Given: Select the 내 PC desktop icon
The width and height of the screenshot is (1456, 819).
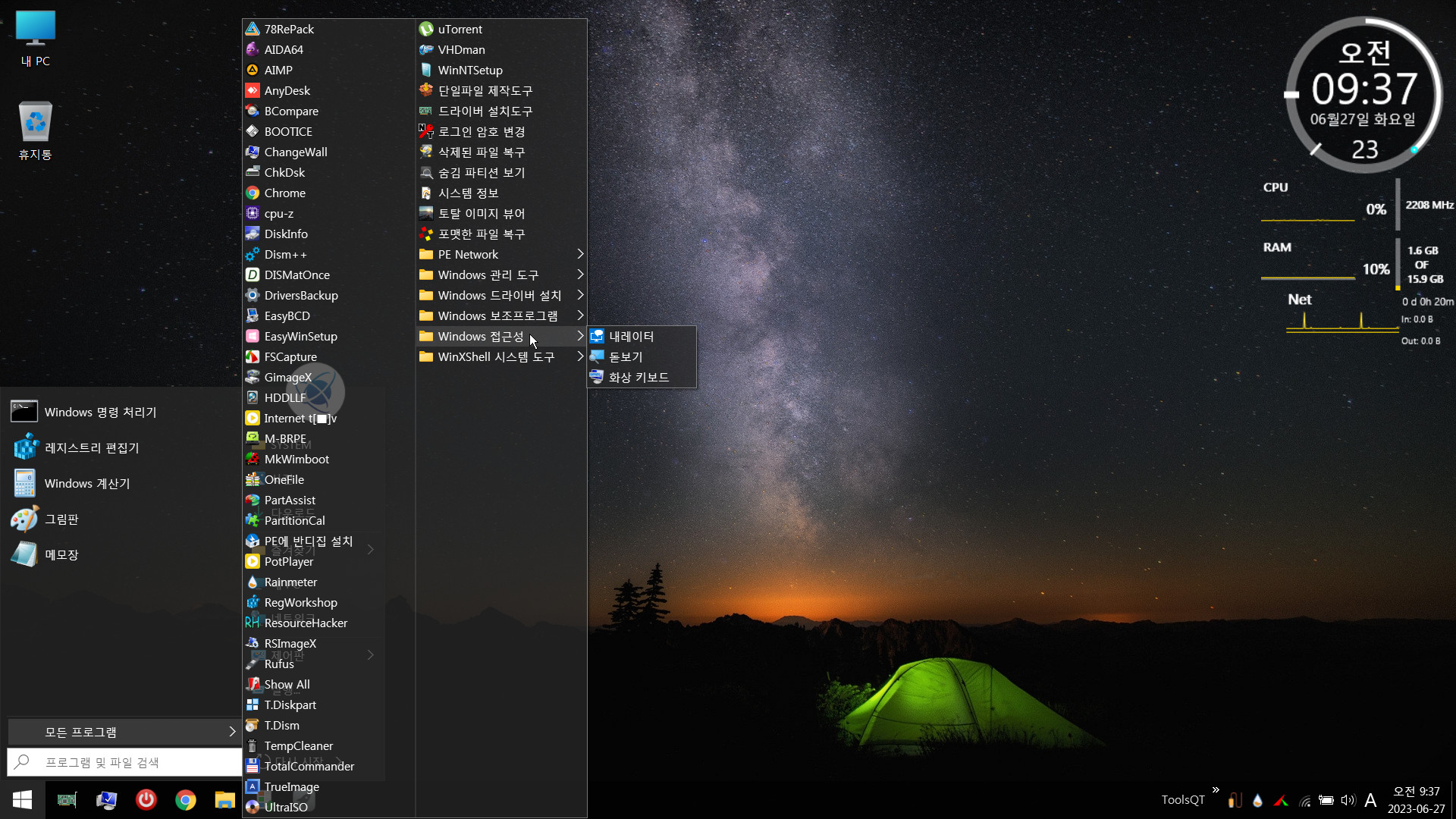Looking at the screenshot, I should point(36,39).
